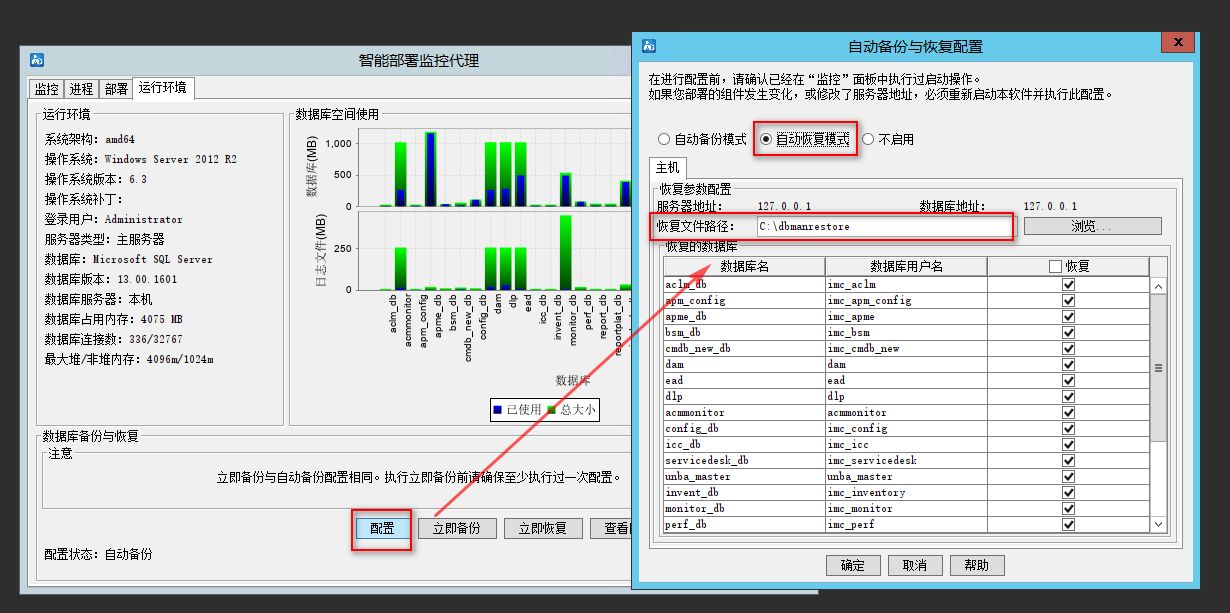Viewport: 1230px width, 613px height.
Task: Toggle the restore checkbox for invent_db
Action: pyautogui.click(x=1068, y=493)
